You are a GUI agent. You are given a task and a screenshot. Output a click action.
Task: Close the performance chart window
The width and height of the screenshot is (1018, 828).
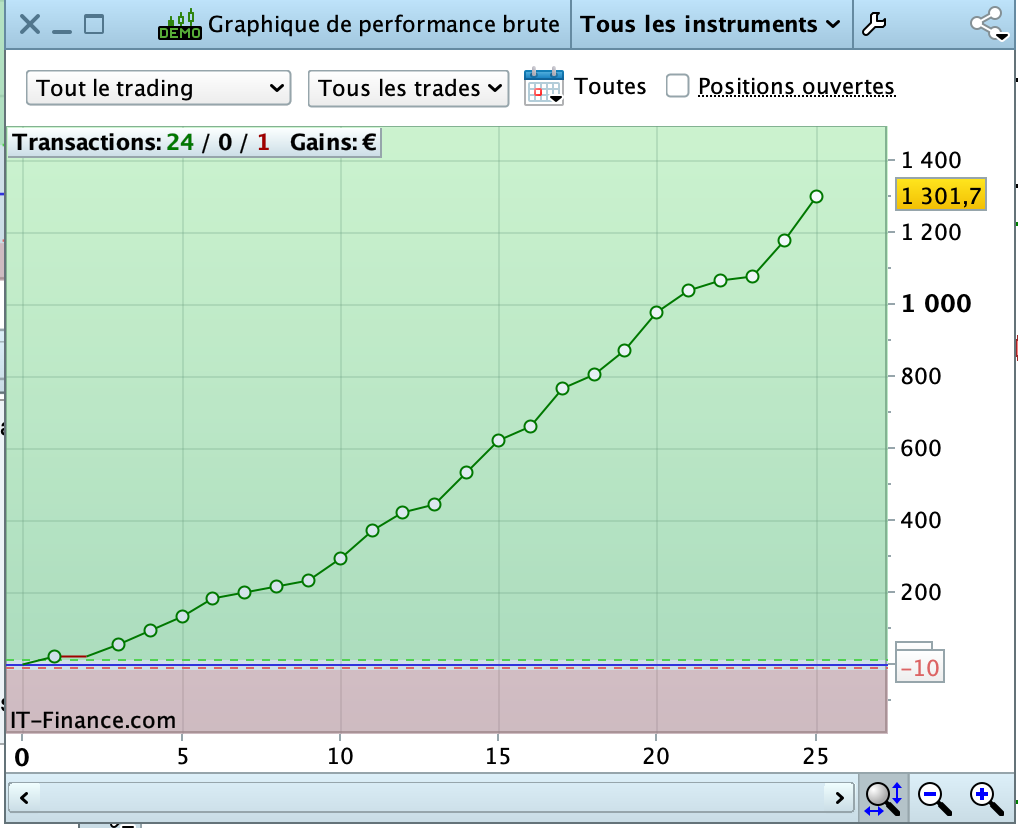coord(30,25)
